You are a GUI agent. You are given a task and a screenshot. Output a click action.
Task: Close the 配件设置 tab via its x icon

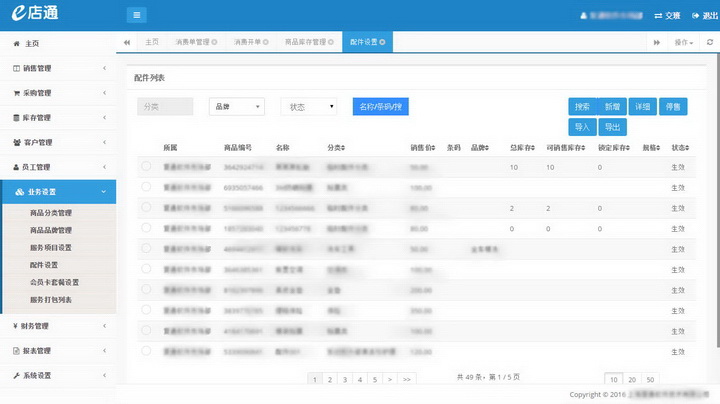pos(382,42)
